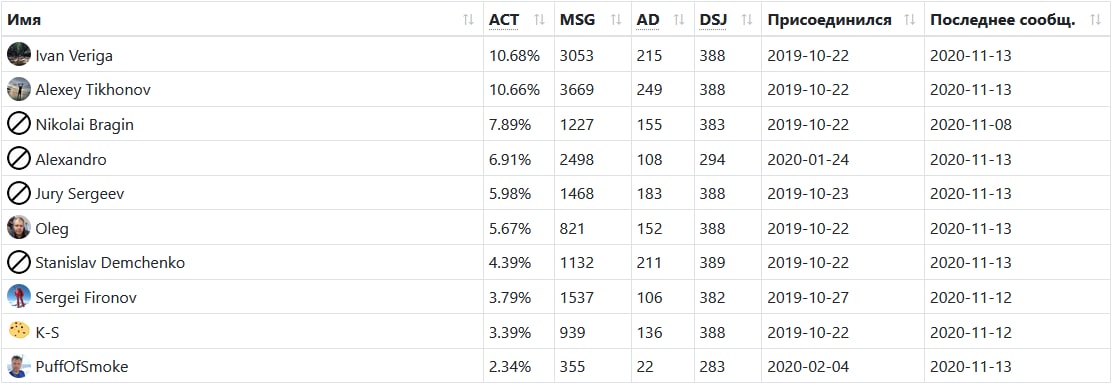Click Nikolai Bragin's blocked avatar icon

click(19, 124)
